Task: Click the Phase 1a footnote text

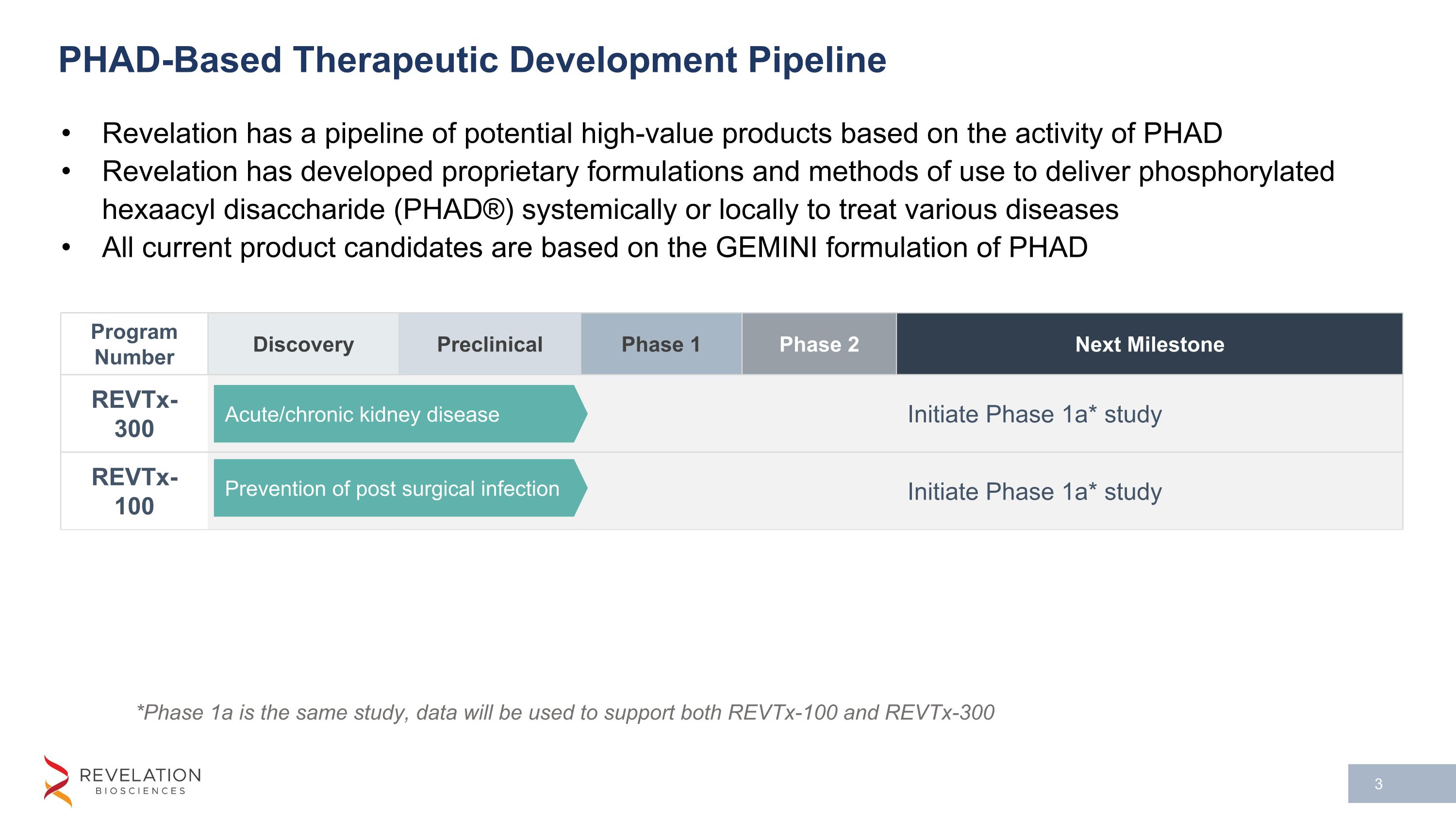Action: 565,712
